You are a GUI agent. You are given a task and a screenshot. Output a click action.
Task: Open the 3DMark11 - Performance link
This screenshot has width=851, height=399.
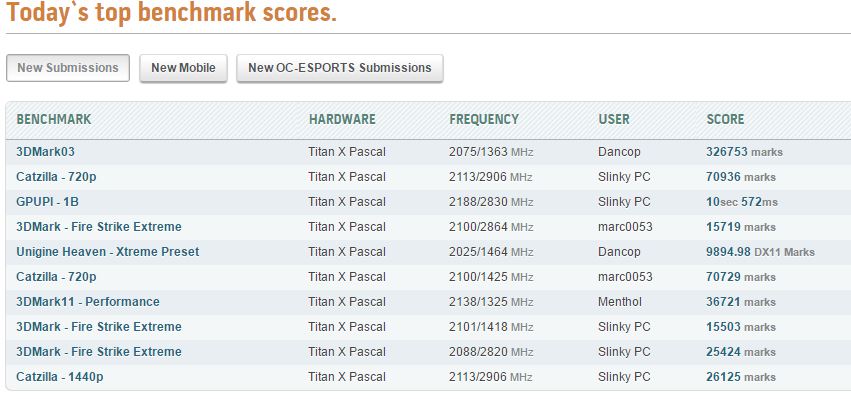coord(88,302)
